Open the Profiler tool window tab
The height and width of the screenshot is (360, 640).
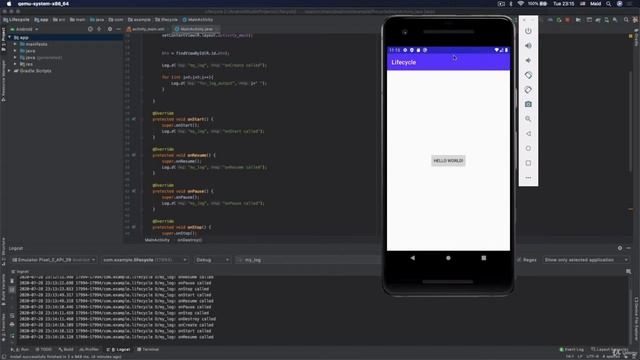[89, 349]
